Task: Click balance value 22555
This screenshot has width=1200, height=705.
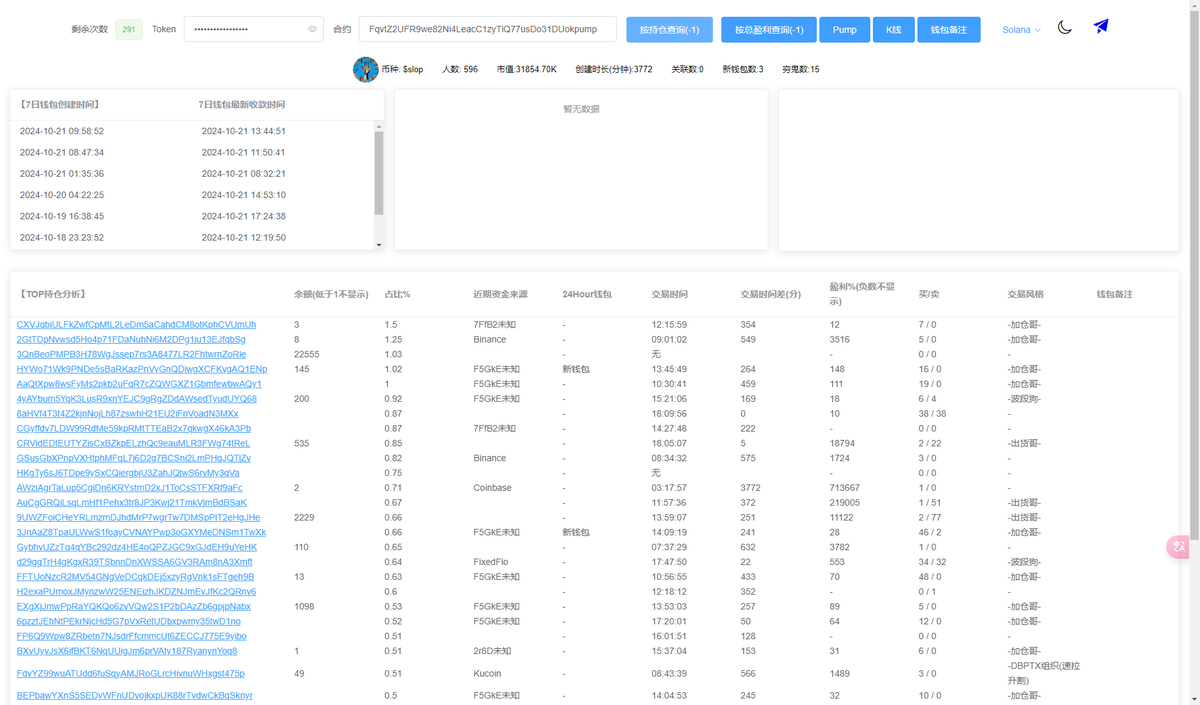Action: pos(307,354)
